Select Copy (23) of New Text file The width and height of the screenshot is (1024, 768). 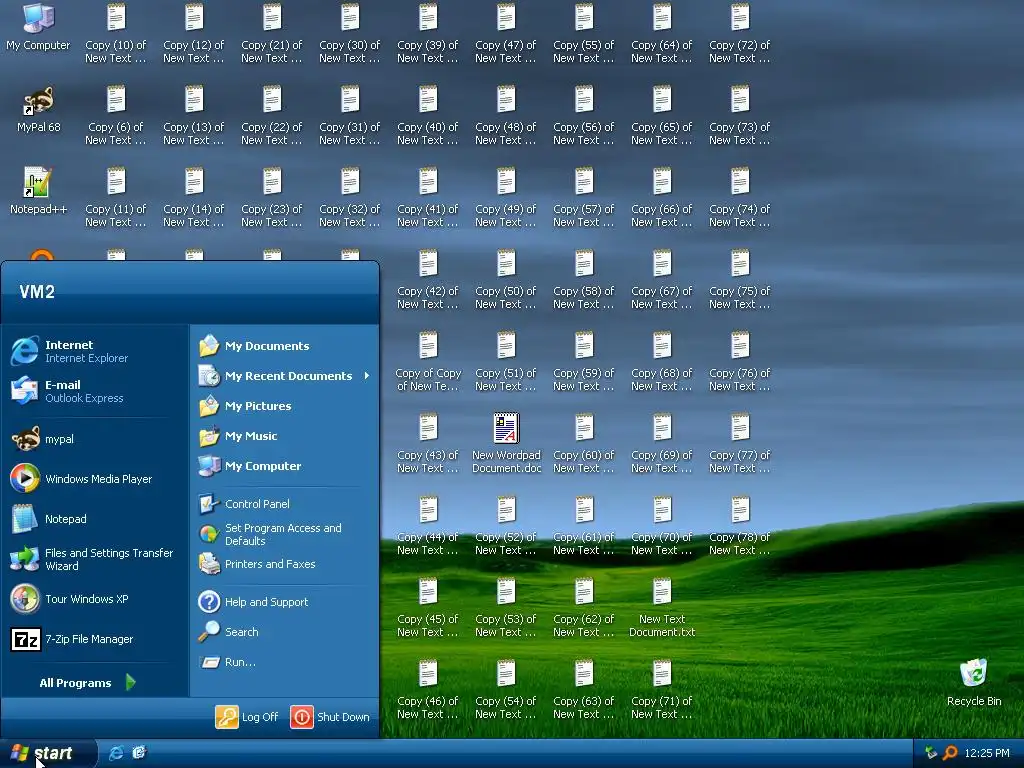pos(272,197)
